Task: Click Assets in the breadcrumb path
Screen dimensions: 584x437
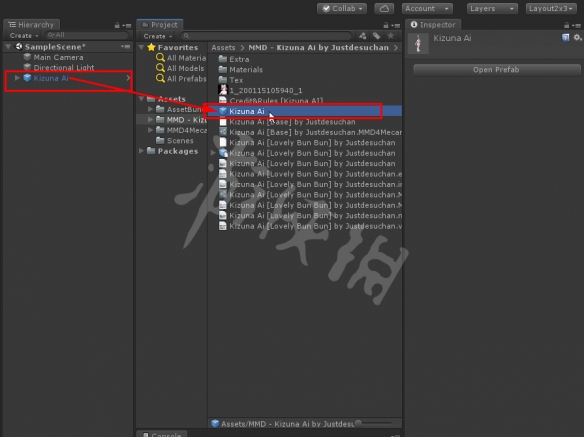Action: (223, 48)
